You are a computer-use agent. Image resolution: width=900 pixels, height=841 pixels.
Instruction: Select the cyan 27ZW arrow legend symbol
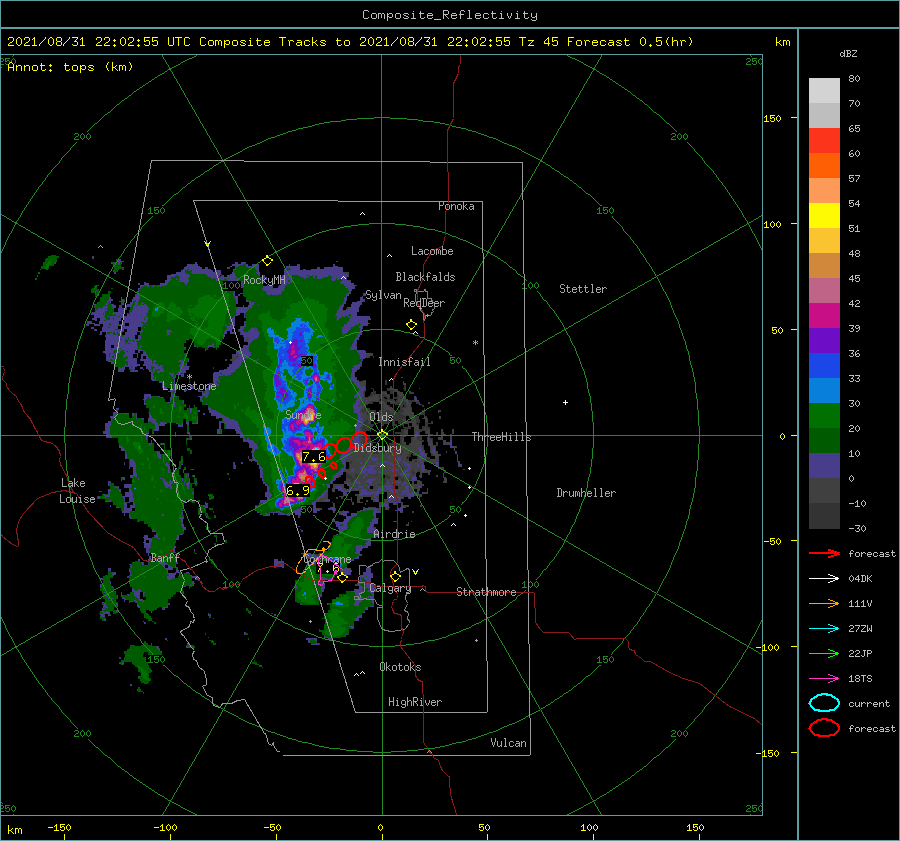[824, 628]
